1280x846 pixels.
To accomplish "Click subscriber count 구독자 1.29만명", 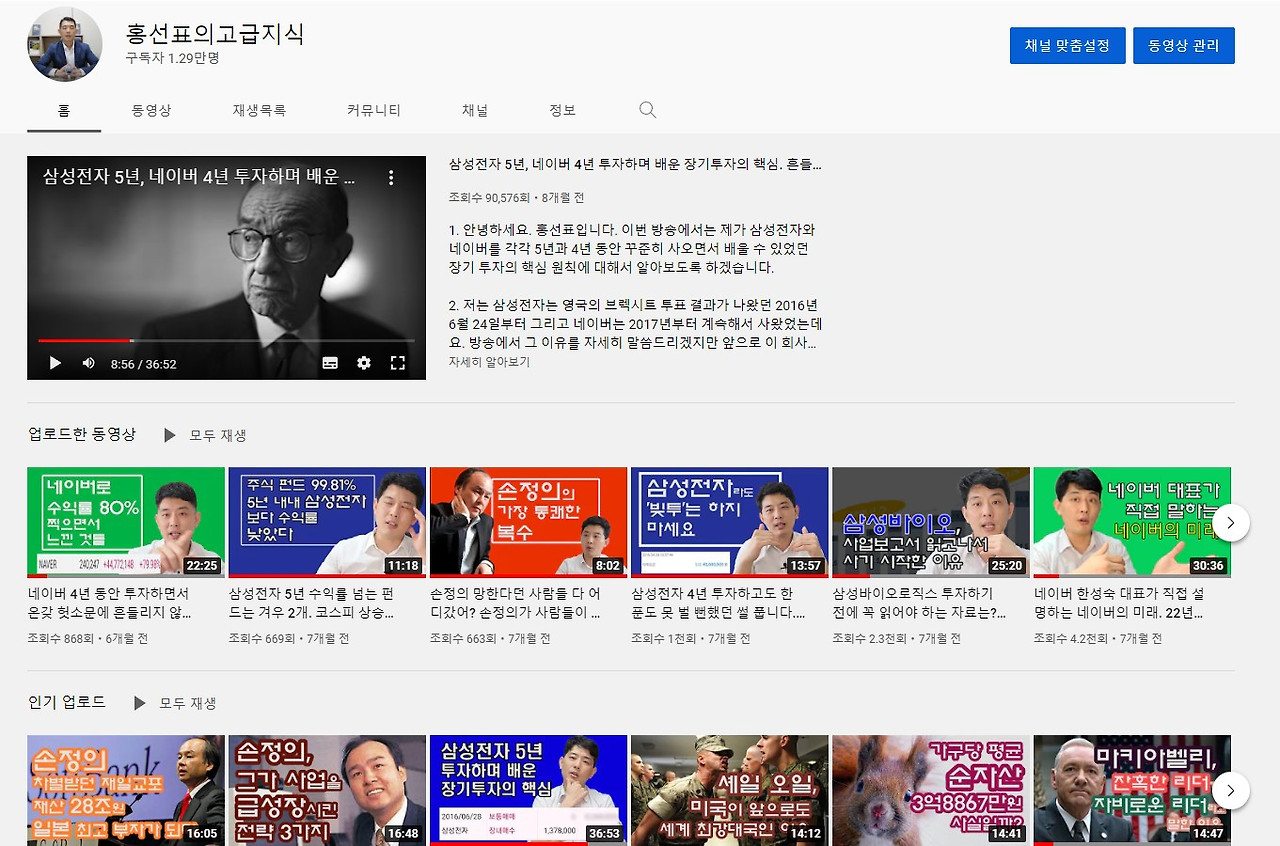I will [172, 59].
